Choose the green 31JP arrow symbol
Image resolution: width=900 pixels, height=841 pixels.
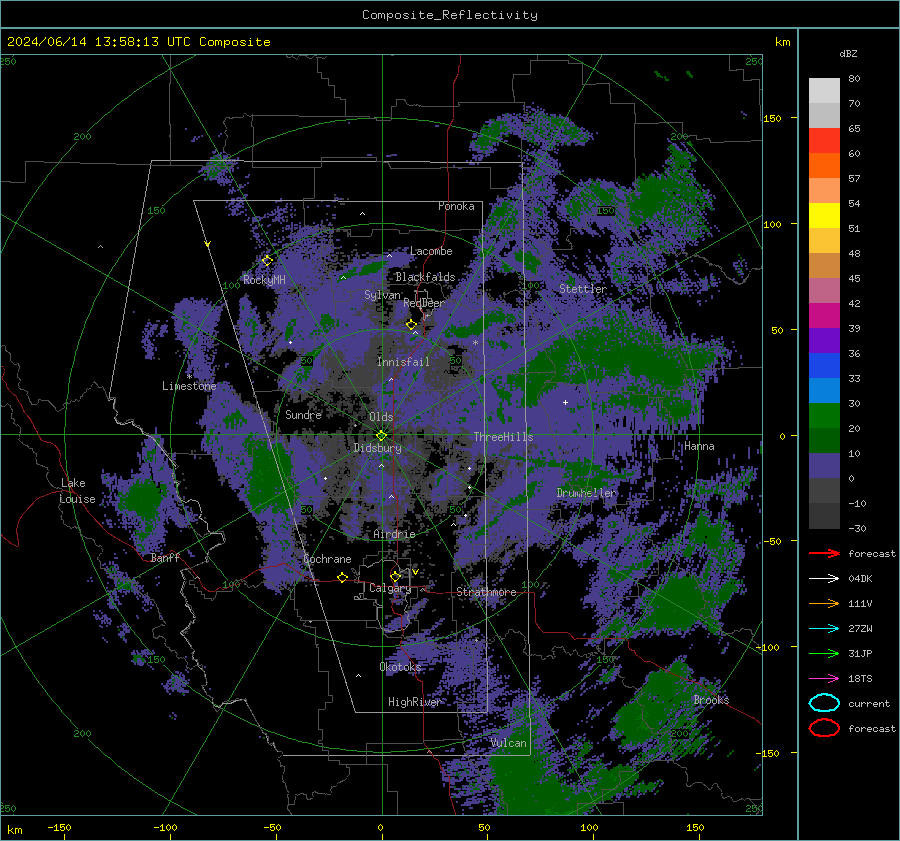pyautogui.click(x=824, y=653)
